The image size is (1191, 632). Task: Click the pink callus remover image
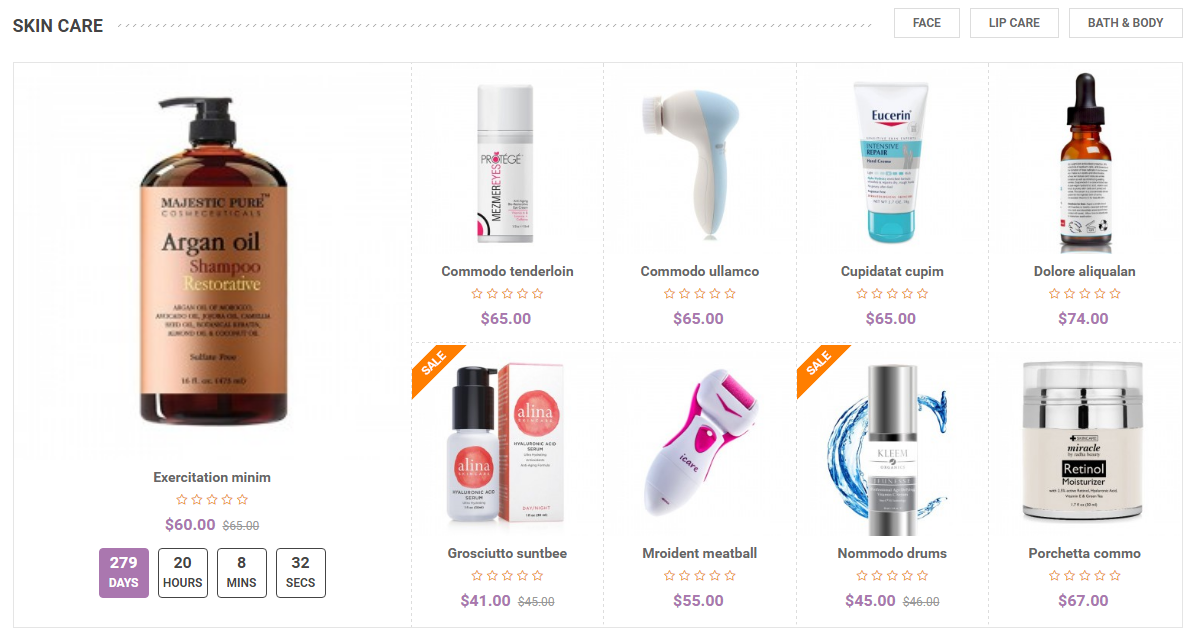coord(700,443)
